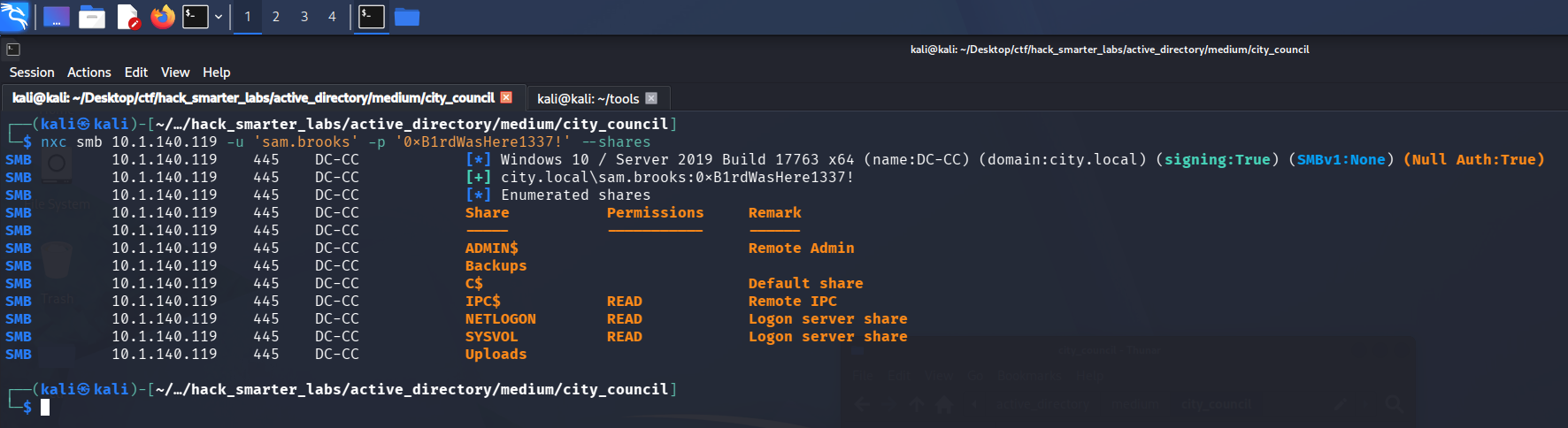This screenshot has height=428, width=1568.
Task: Click READ permission in NETLOGON row
Action: tap(625, 318)
